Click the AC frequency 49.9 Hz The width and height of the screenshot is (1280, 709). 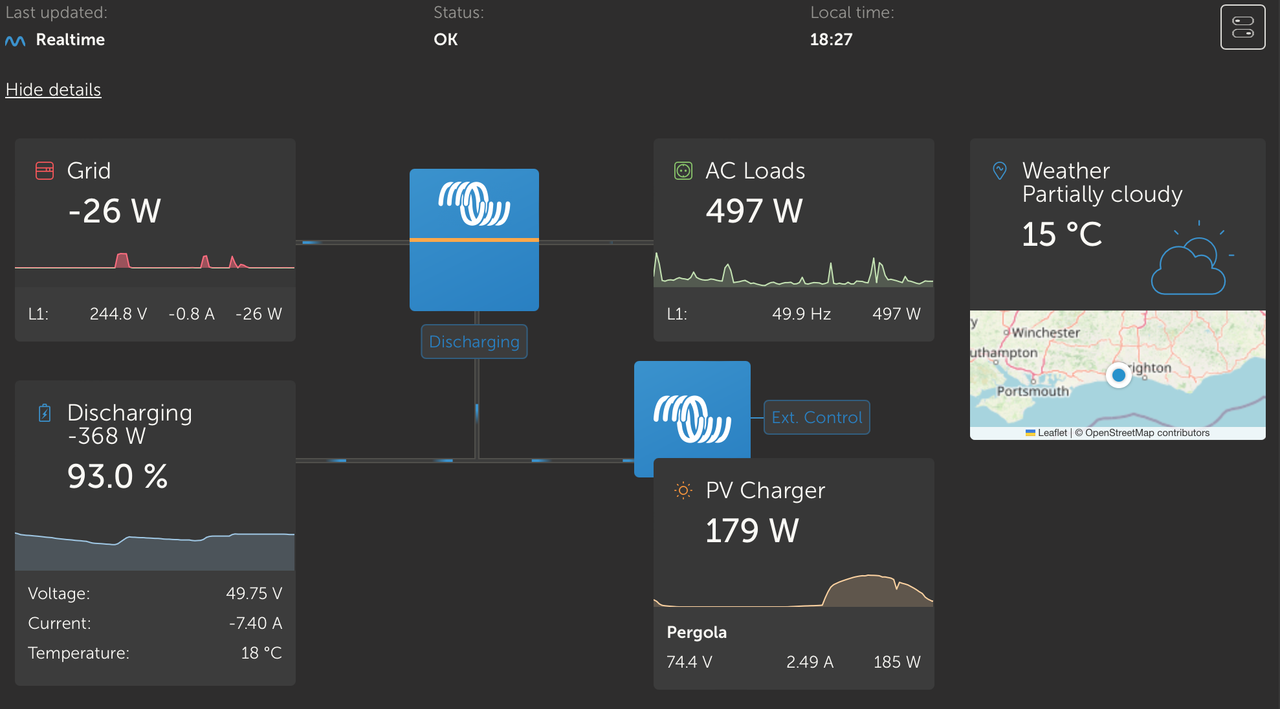pyautogui.click(x=801, y=314)
